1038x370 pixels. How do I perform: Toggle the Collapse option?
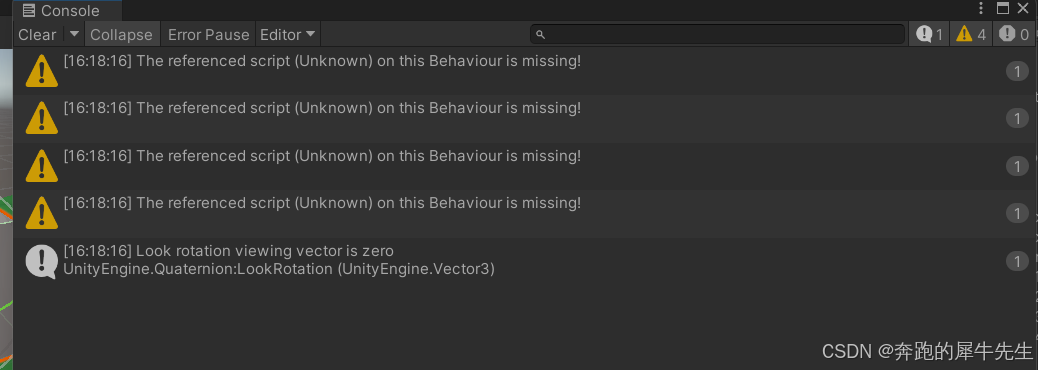tap(122, 34)
